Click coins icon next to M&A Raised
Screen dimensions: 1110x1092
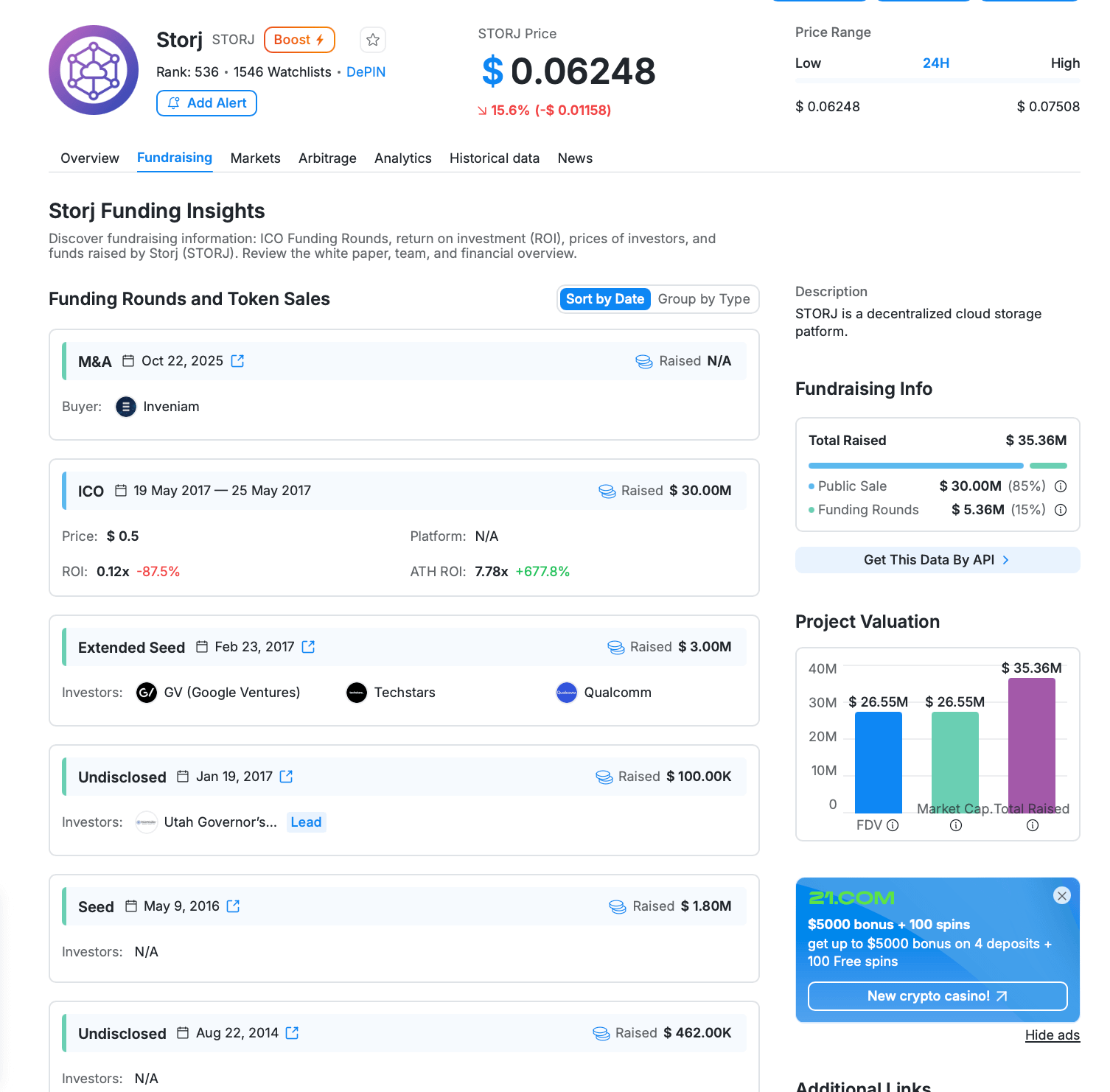pos(644,361)
